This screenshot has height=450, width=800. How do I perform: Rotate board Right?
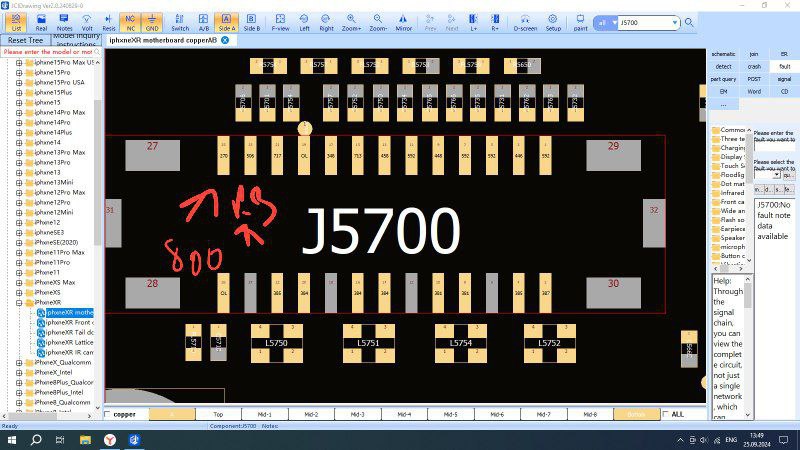tap(326, 22)
